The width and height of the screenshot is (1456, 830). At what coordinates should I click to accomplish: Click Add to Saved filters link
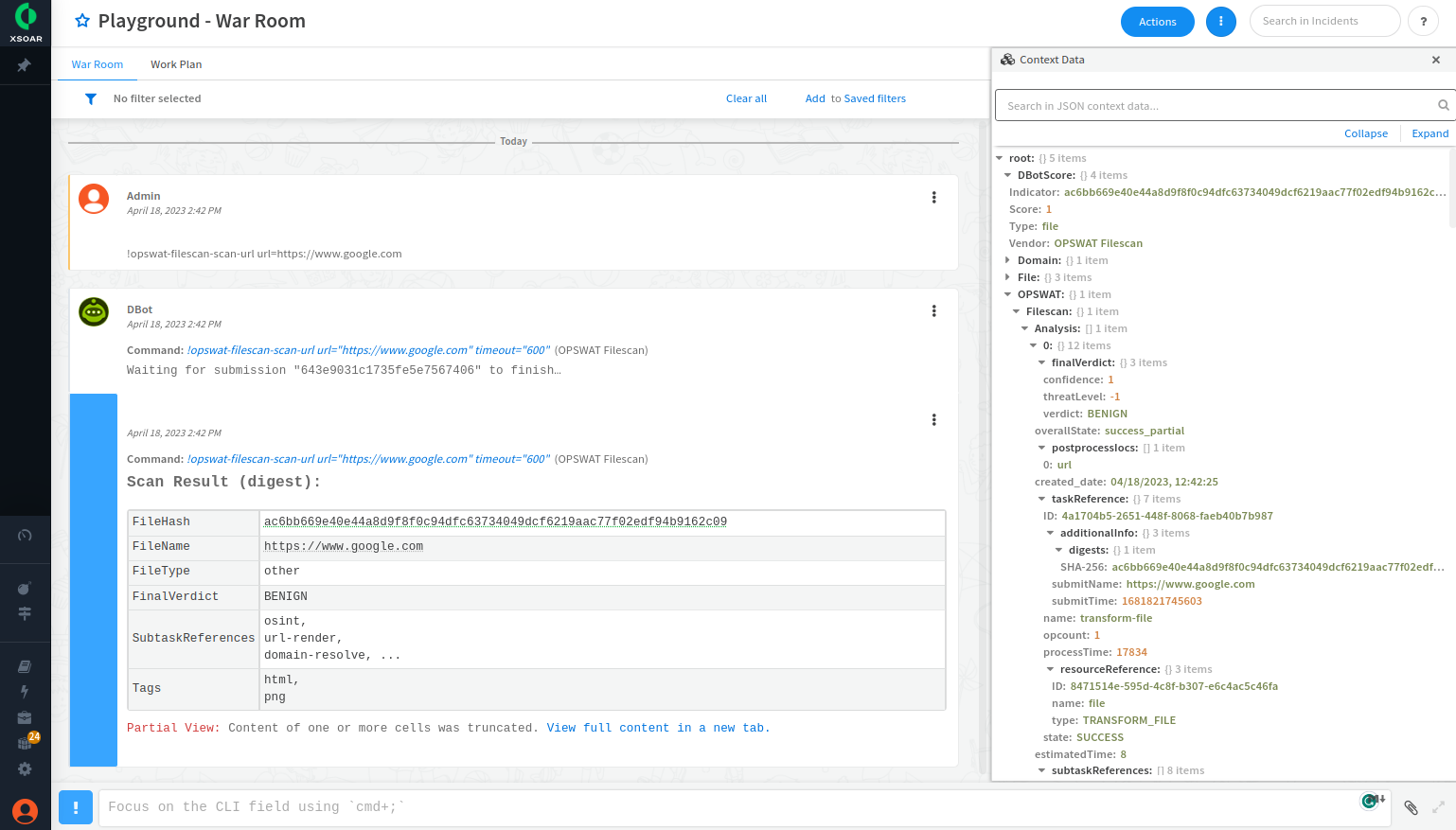pos(856,98)
